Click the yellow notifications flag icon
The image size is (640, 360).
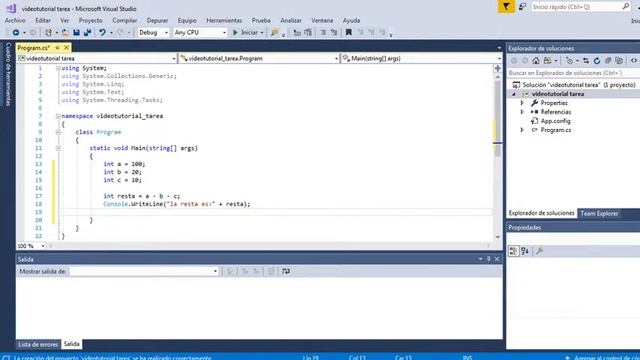[x=506, y=7]
